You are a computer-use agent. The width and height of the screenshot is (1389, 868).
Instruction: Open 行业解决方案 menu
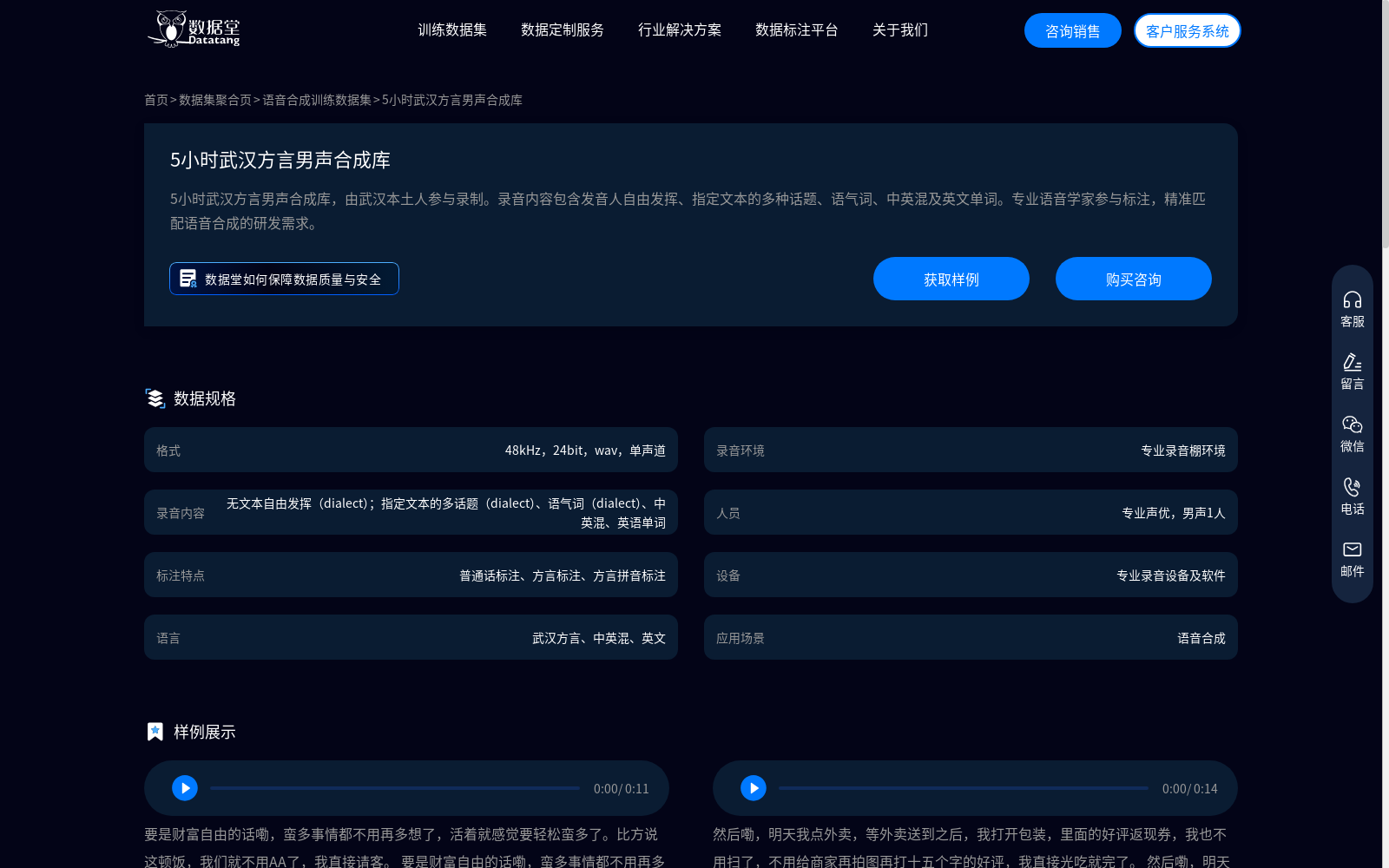pyautogui.click(x=680, y=30)
